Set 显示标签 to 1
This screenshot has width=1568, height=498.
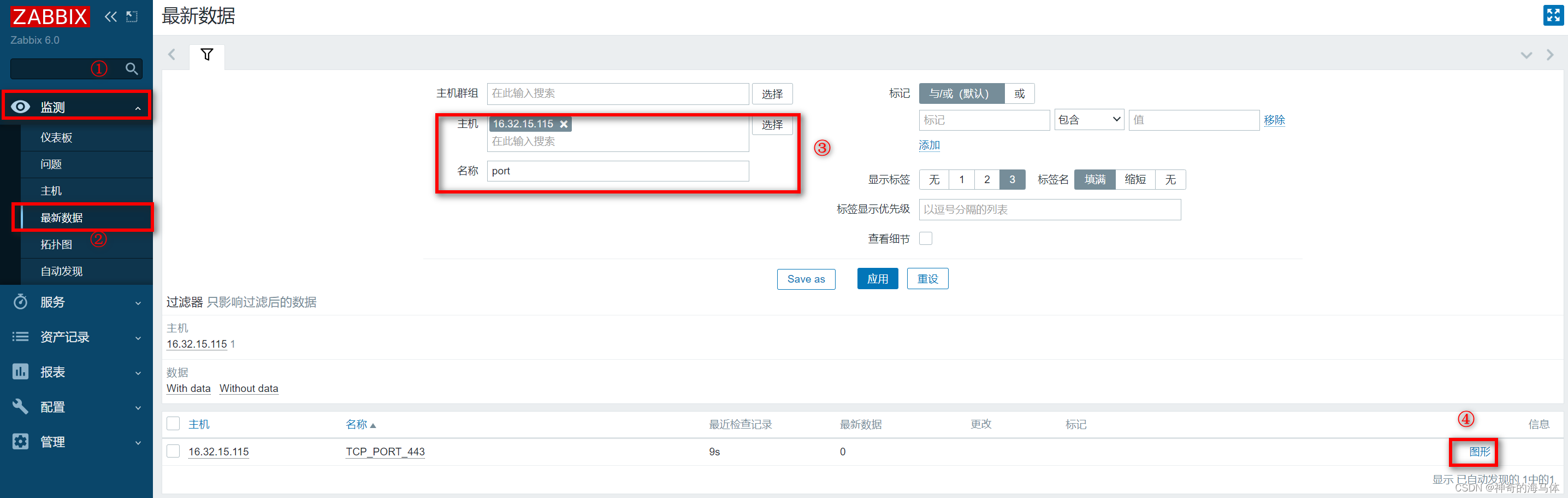coord(961,179)
